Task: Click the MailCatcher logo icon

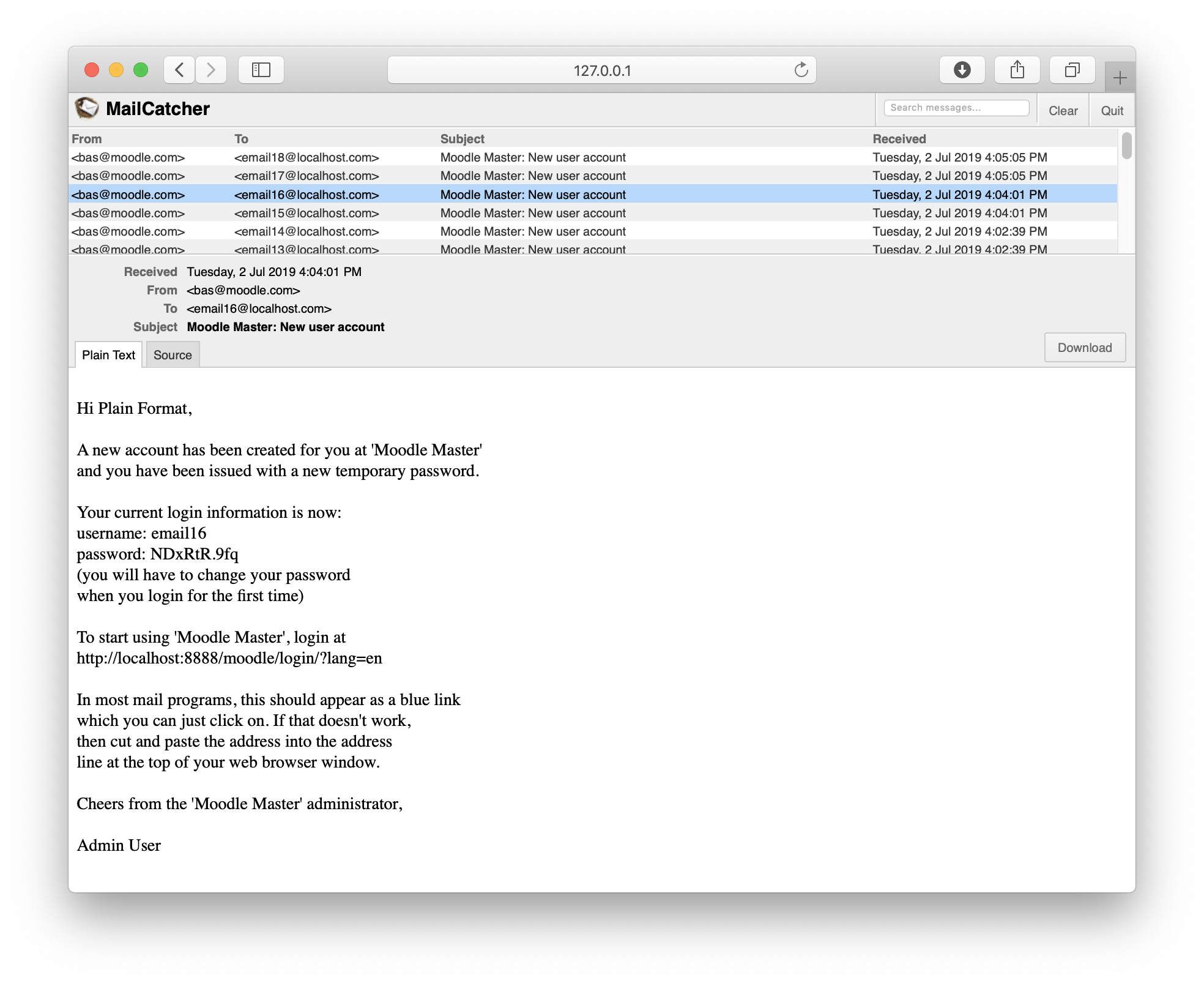Action: coord(86,108)
